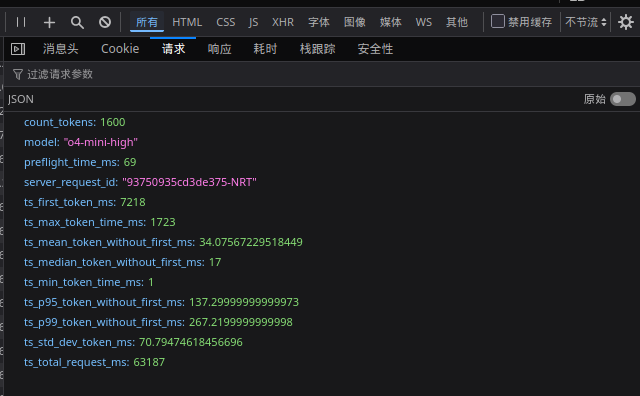The height and width of the screenshot is (396, 640).
Task: Select the ts_min_token_time_ms key
Action: [x=84, y=282]
